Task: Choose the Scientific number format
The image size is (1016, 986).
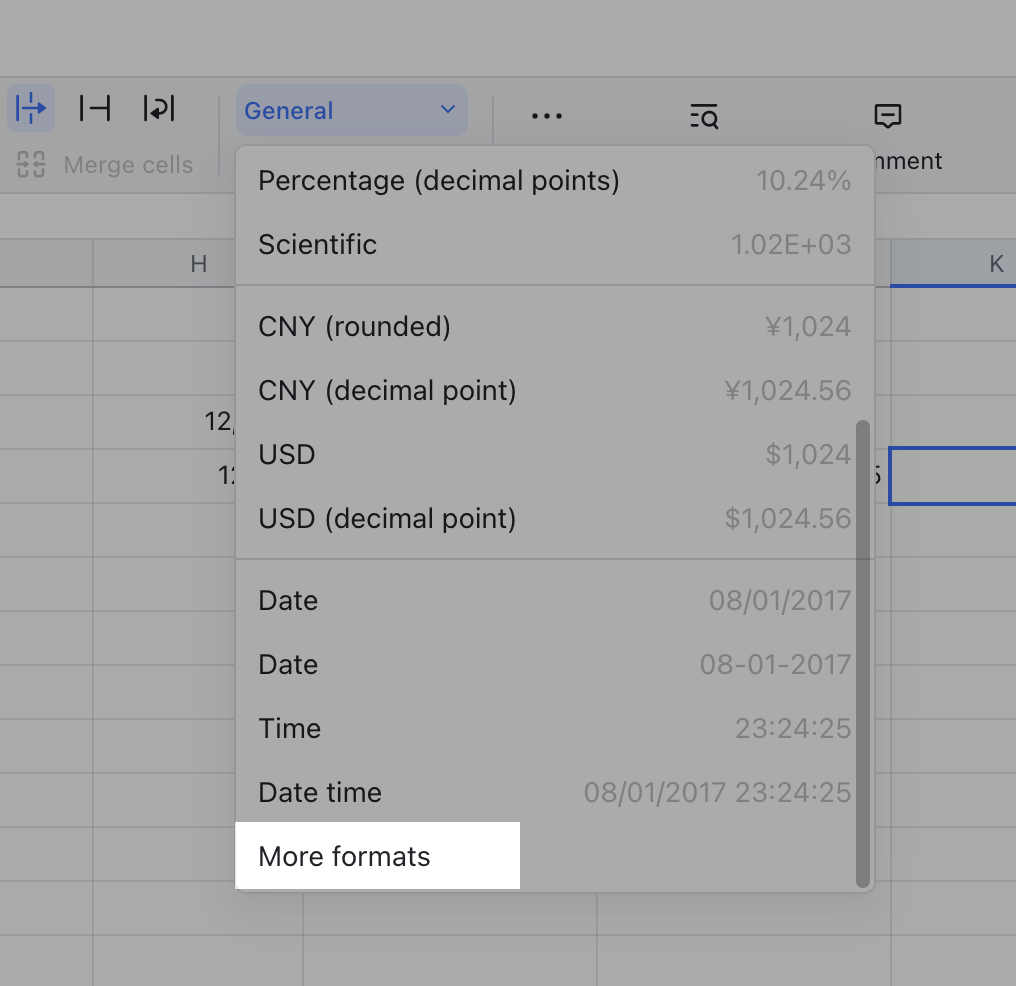Action: (317, 244)
